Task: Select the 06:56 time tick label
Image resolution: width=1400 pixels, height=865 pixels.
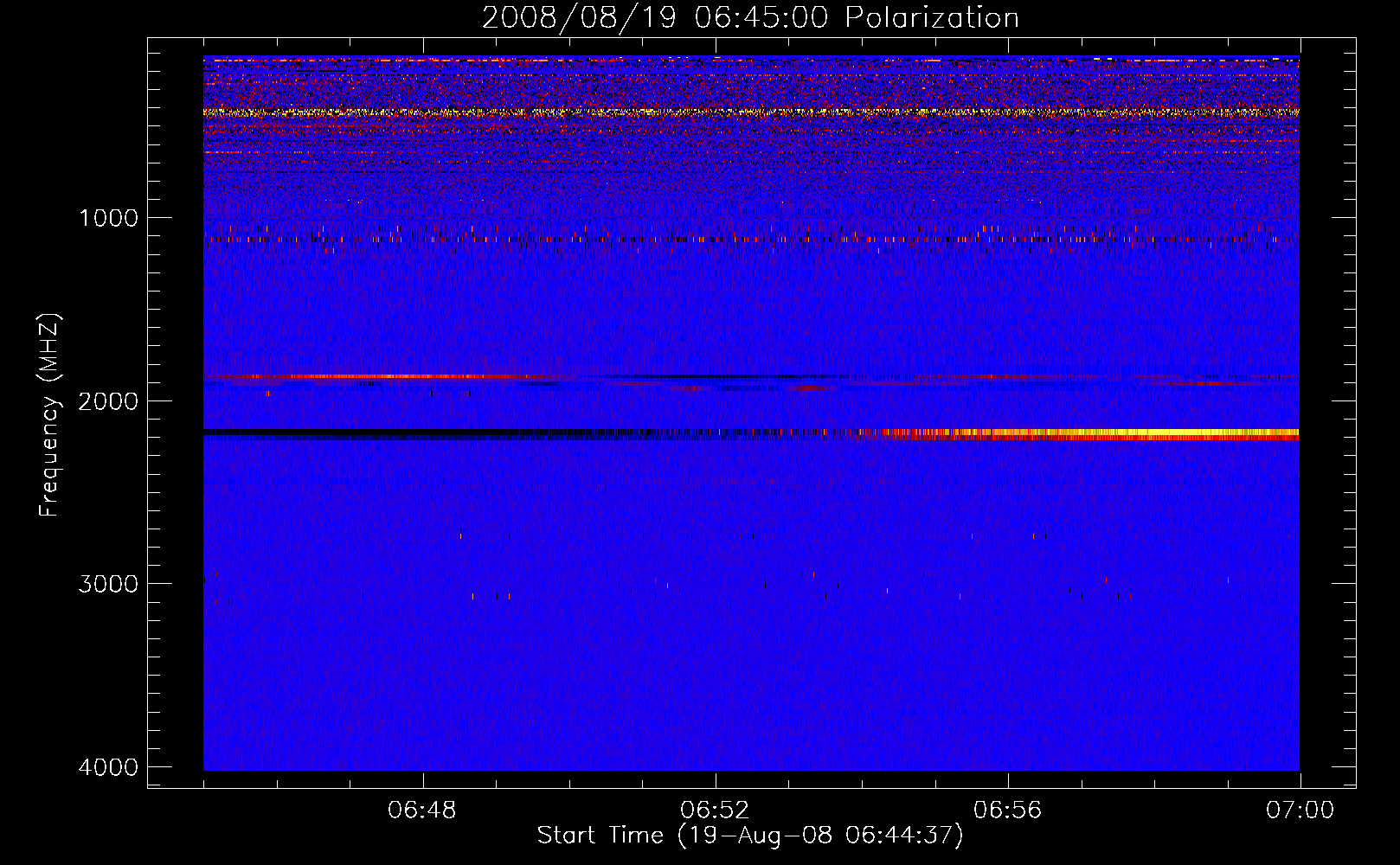Action: click(1007, 811)
